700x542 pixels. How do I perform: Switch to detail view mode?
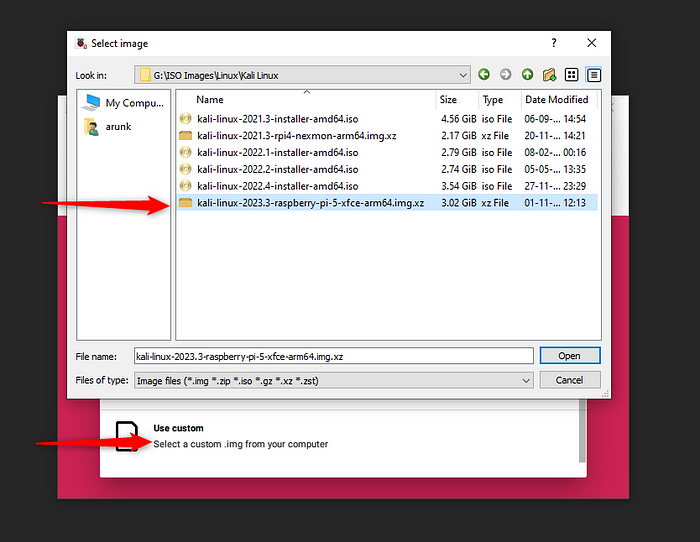pyautogui.click(x=594, y=75)
